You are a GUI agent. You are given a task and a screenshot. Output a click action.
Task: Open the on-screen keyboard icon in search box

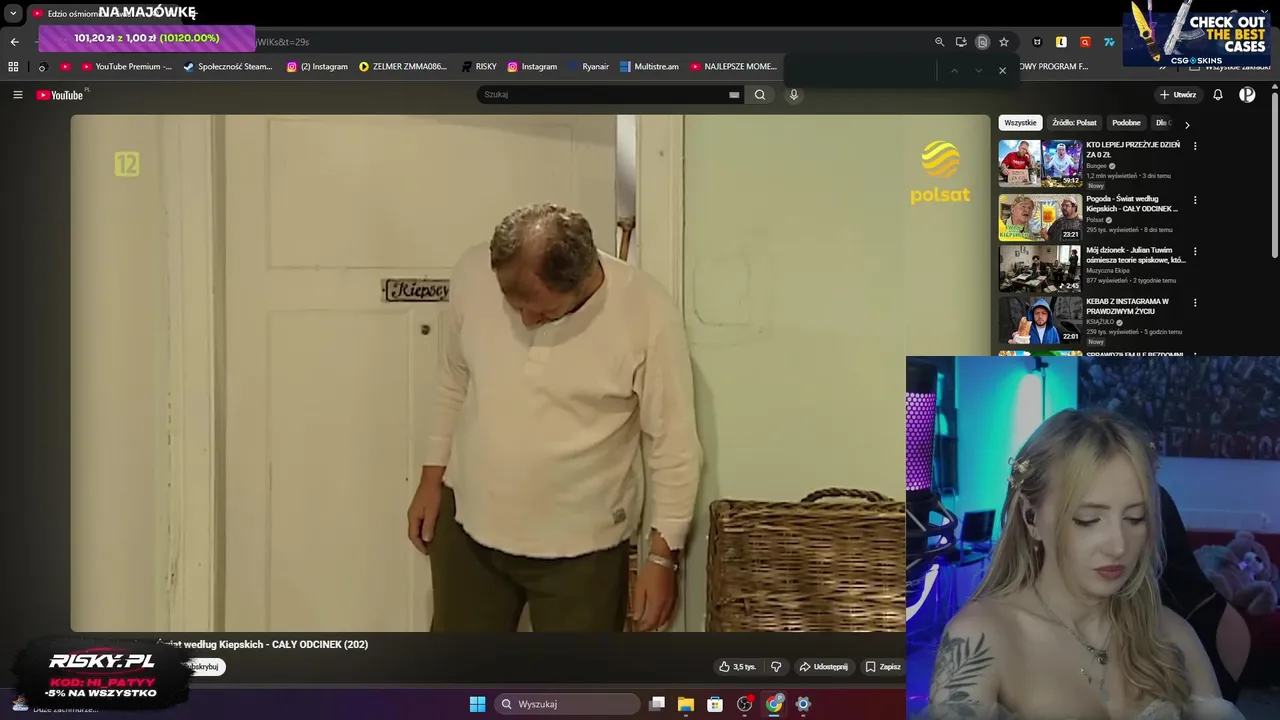[734, 95]
